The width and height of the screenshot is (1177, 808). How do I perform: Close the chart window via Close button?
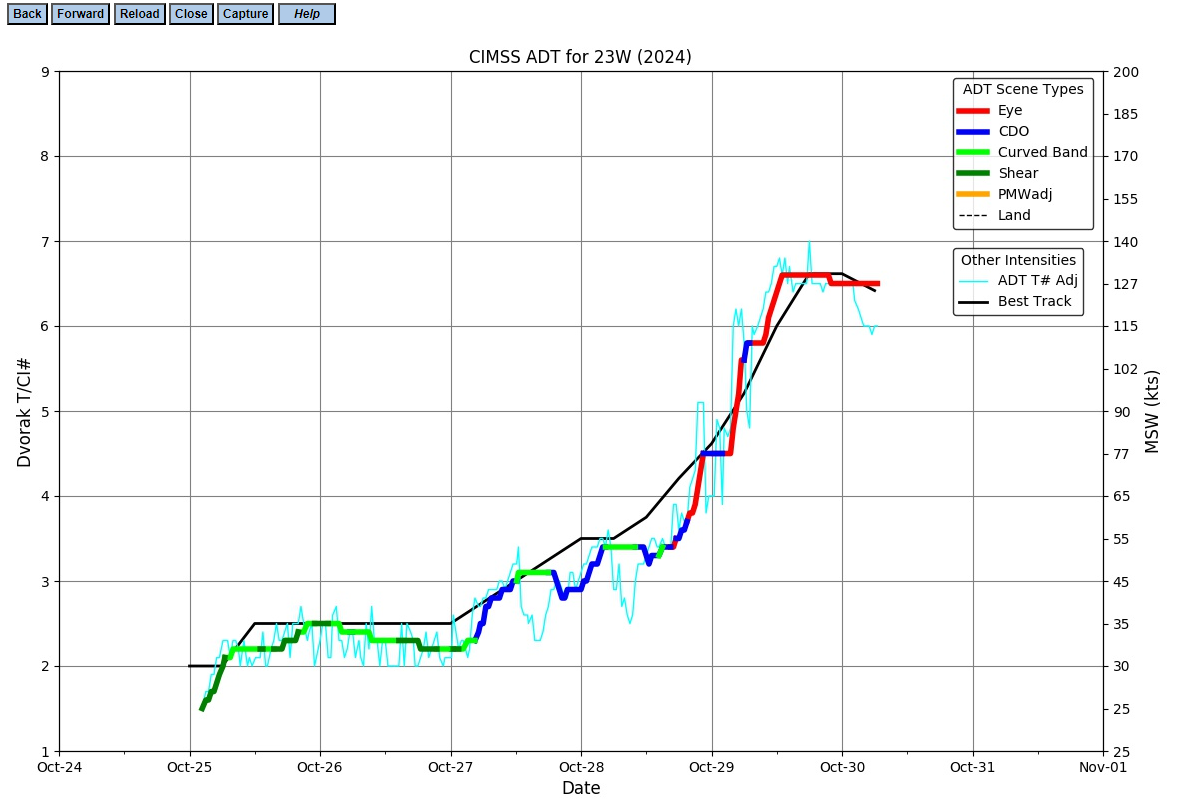[x=191, y=14]
